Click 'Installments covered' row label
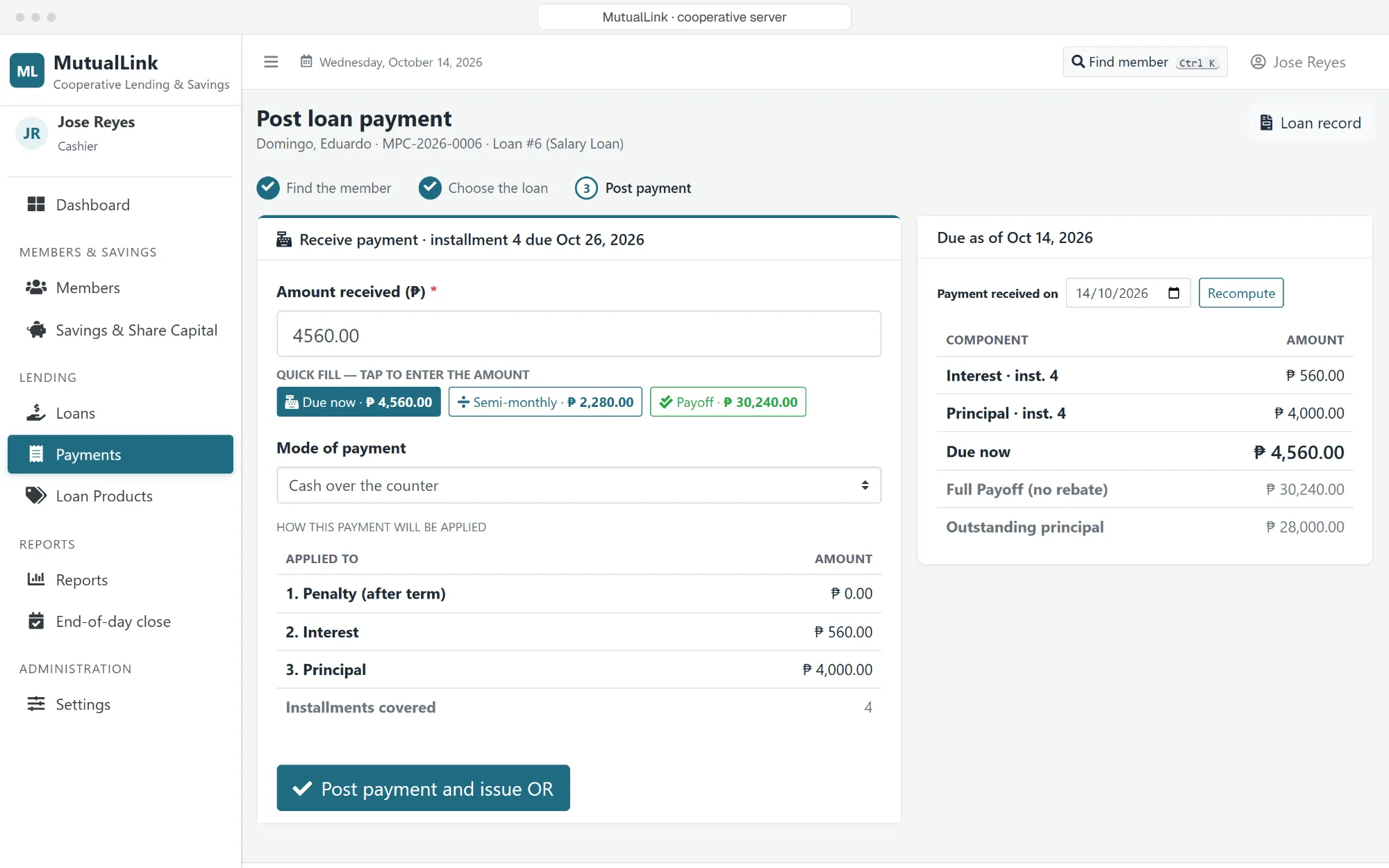This screenshot has height=868, width=1389. [360, 708]
